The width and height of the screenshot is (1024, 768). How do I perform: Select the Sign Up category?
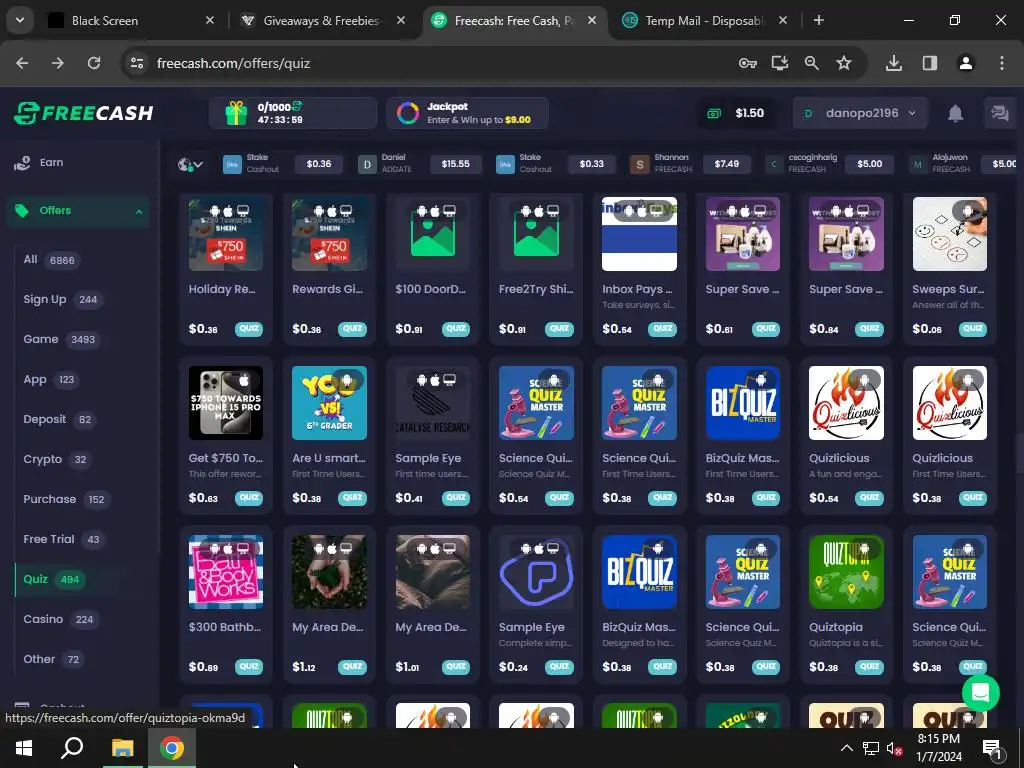tap(63, 300)
